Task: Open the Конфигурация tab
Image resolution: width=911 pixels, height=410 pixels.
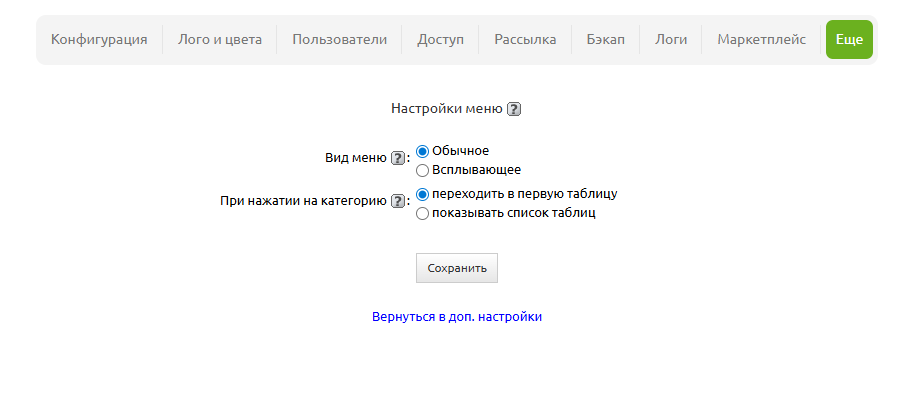Action: [x=99, y=39]
